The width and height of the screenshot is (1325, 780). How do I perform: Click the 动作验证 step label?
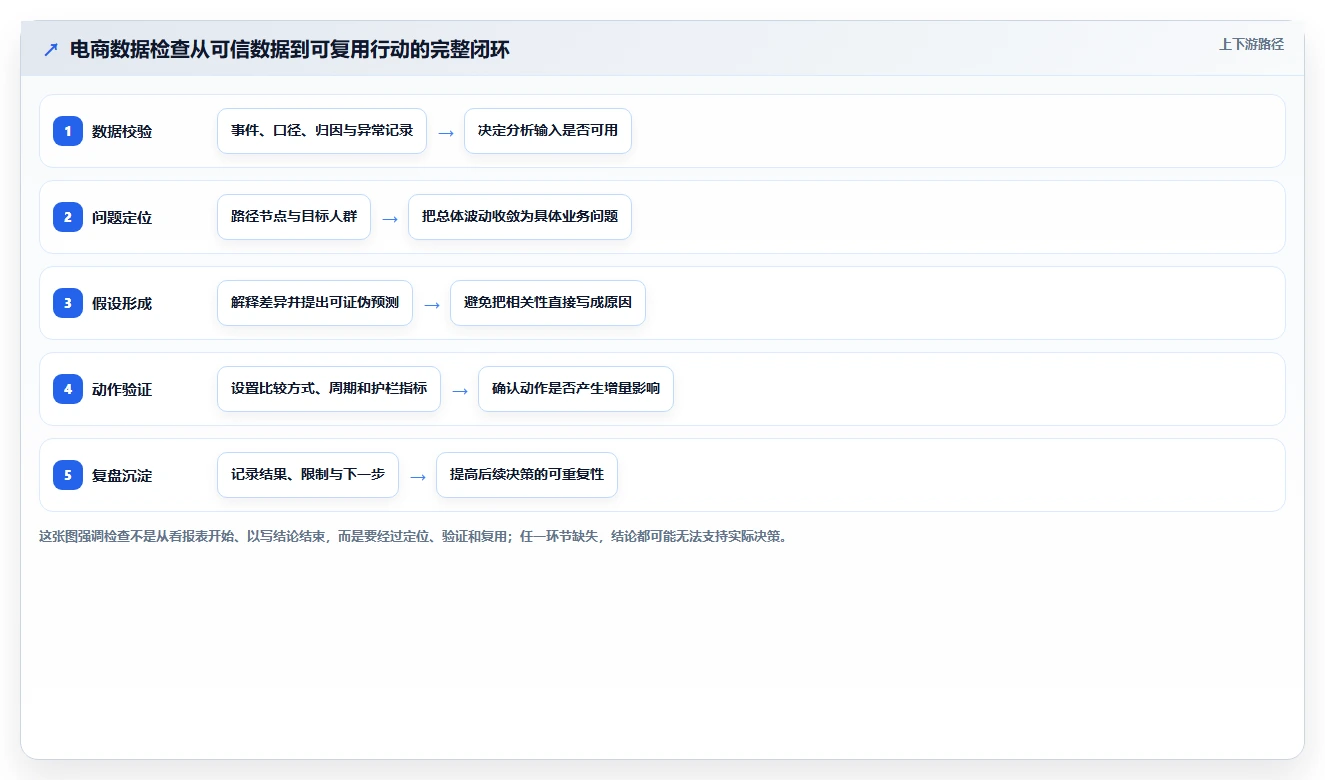tap(122, 389)
